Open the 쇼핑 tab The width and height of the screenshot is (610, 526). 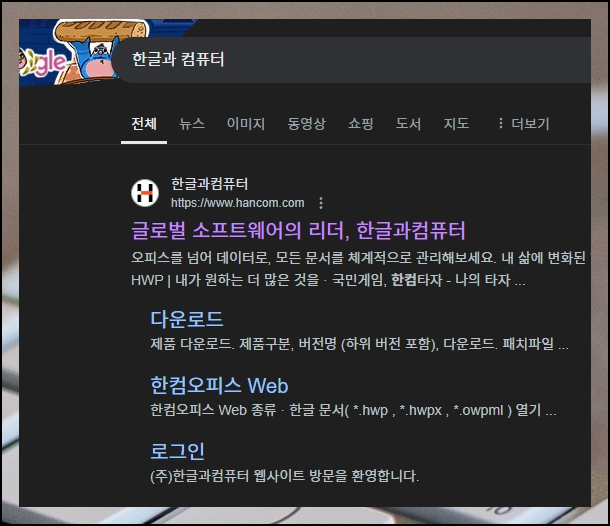tap(361, 124)
